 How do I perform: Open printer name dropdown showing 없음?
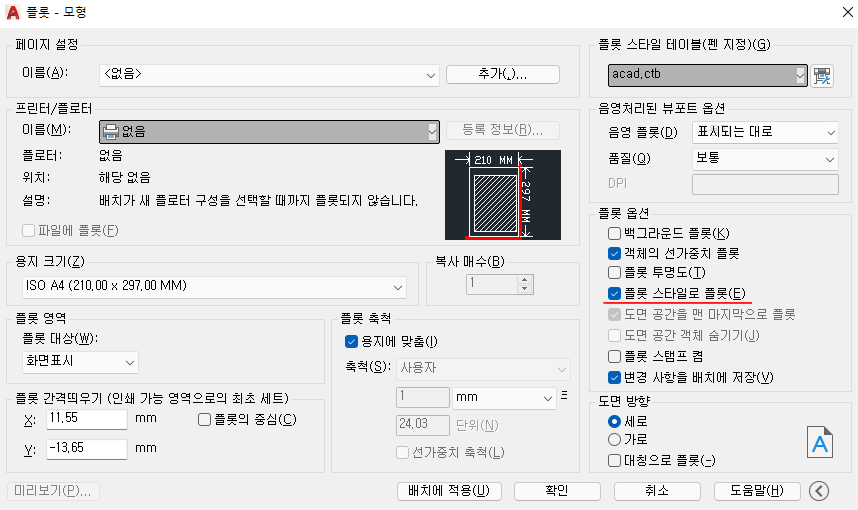[x=269, y=132]
